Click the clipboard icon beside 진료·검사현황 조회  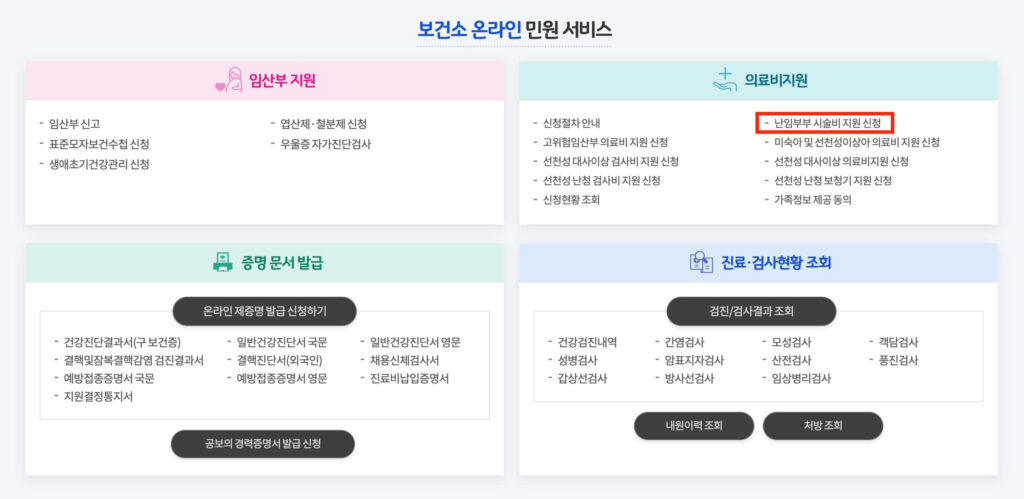[700, 263]
